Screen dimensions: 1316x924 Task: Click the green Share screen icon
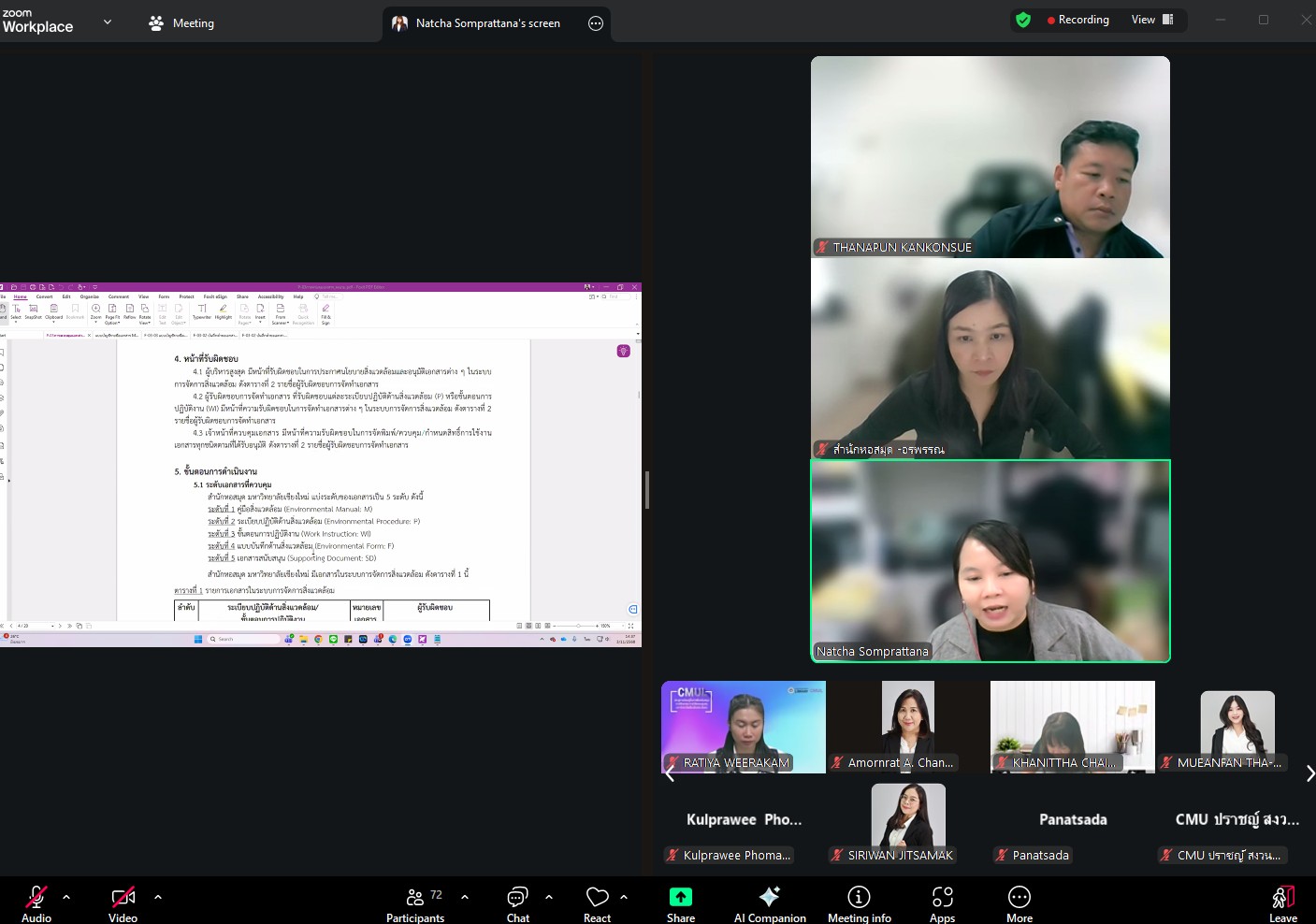[x=680, y=897]
